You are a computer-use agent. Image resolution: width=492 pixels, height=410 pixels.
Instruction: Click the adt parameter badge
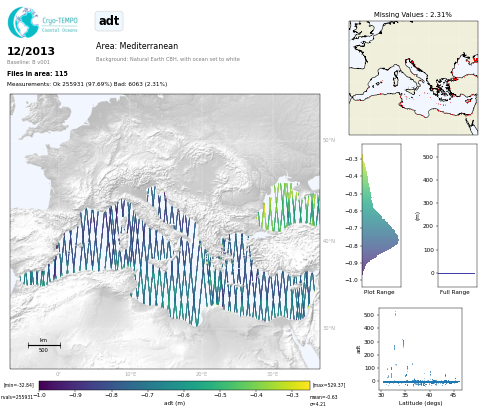[109, 21]
